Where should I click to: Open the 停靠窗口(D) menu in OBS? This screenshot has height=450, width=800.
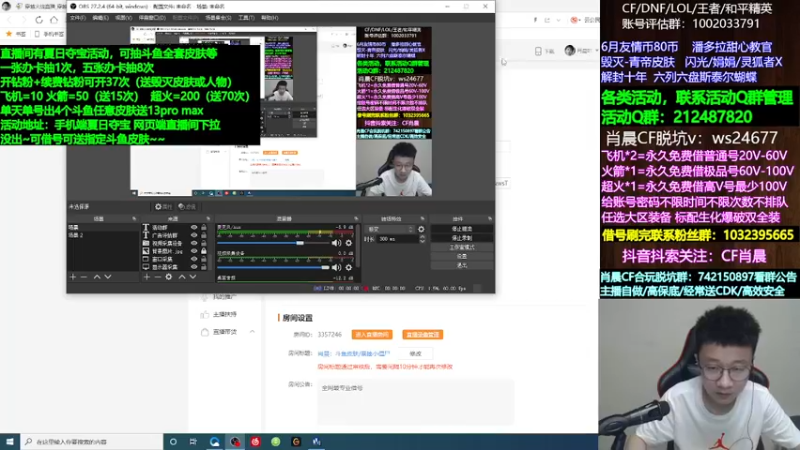pyautogui.click(x=152, y=18)
